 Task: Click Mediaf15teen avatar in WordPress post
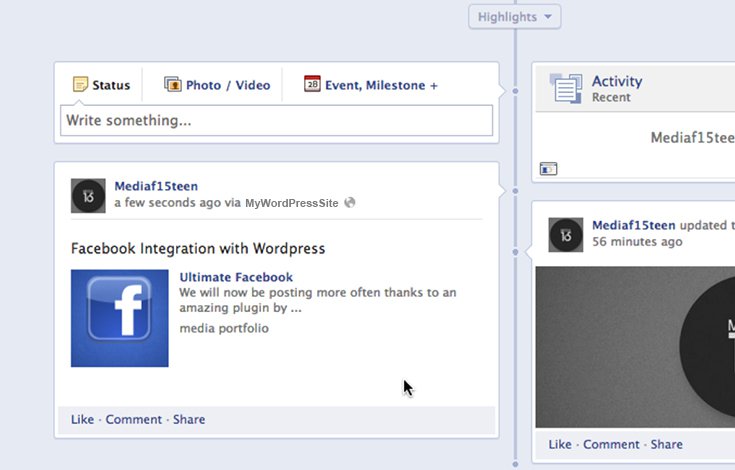88,195
